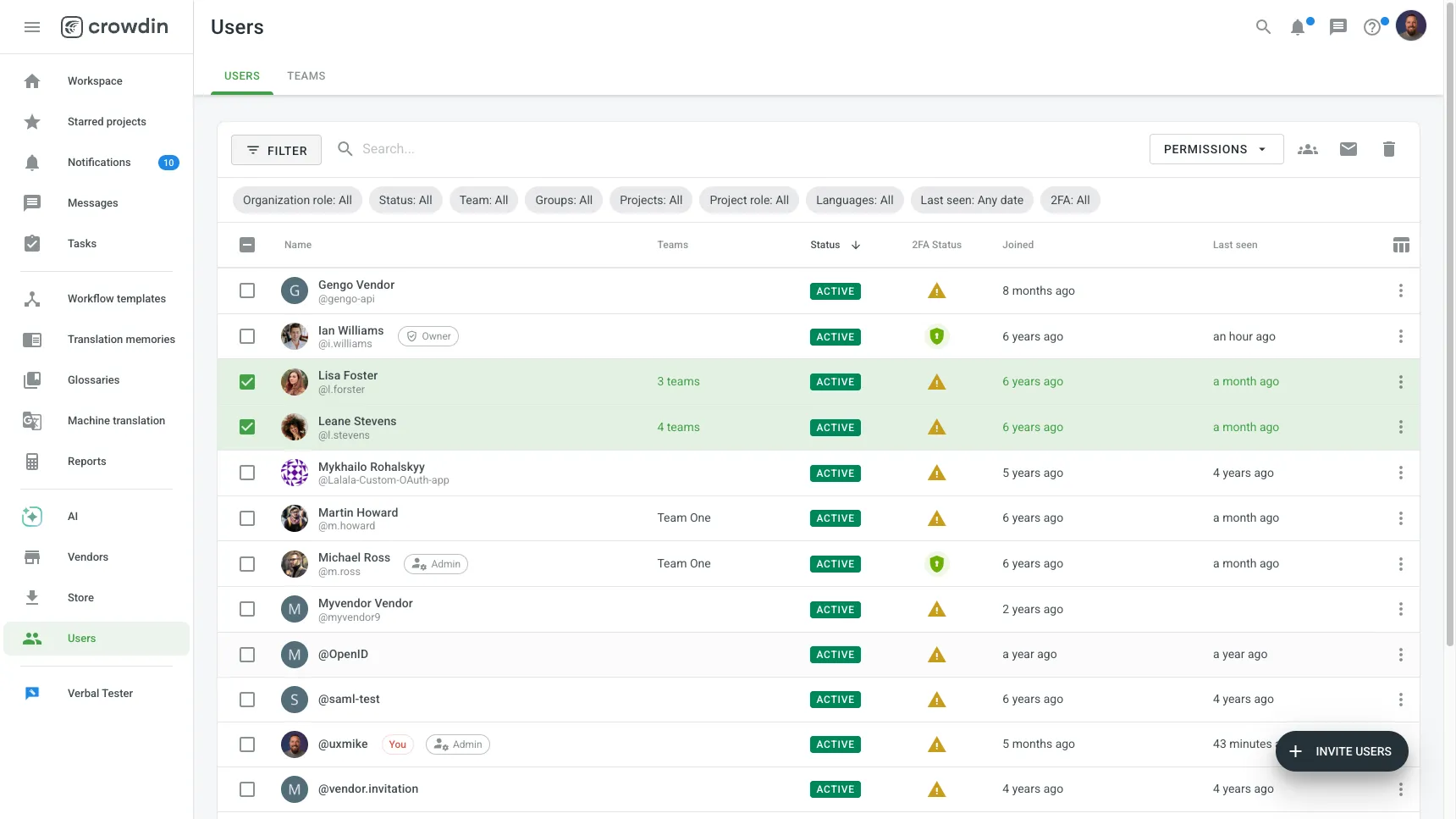The image size is (1456, 819).
Task: Click the Filter button
Action: click(x=277, y=151)
